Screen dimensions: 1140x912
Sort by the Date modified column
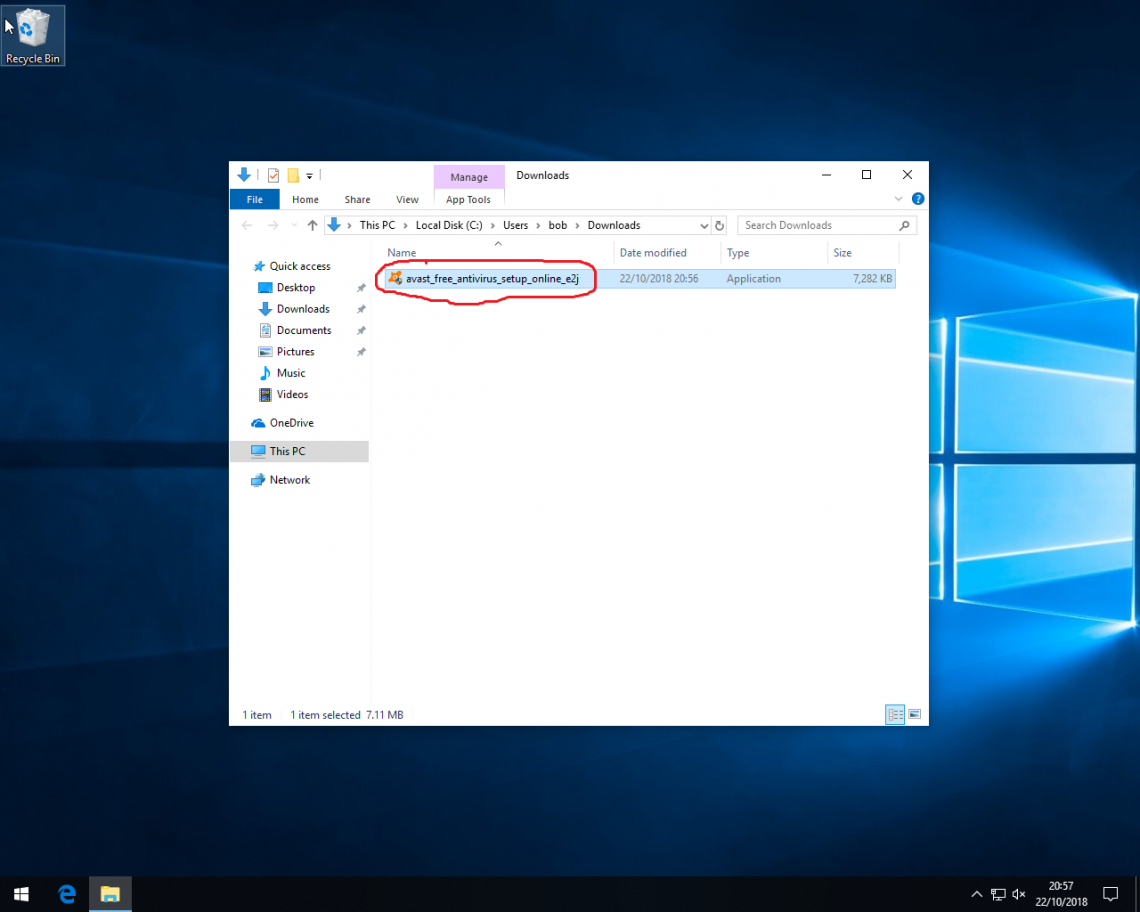coord(653,253)
